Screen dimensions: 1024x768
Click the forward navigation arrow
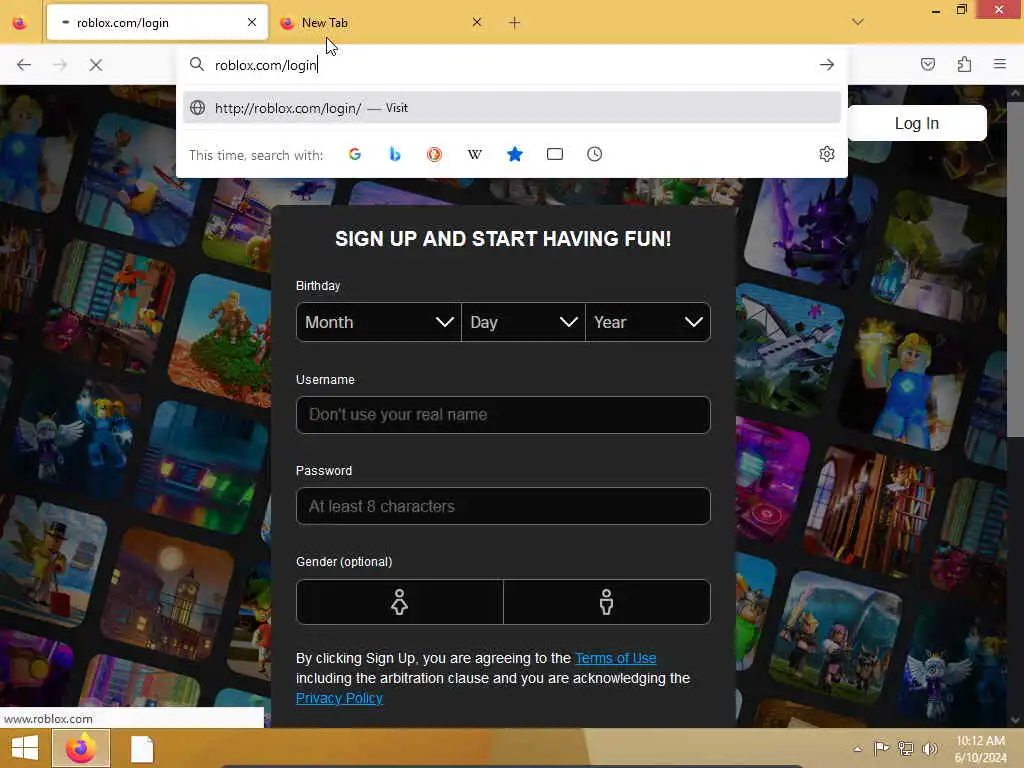click(x=59, y=65)
